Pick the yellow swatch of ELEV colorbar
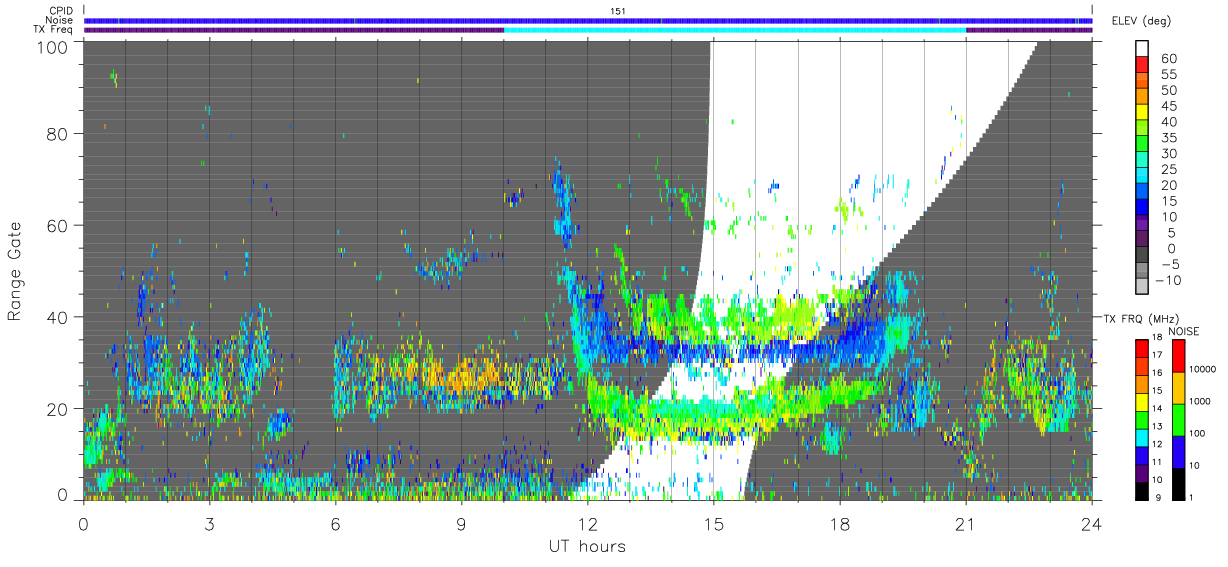1228x567 pixels. (1144, 114)
